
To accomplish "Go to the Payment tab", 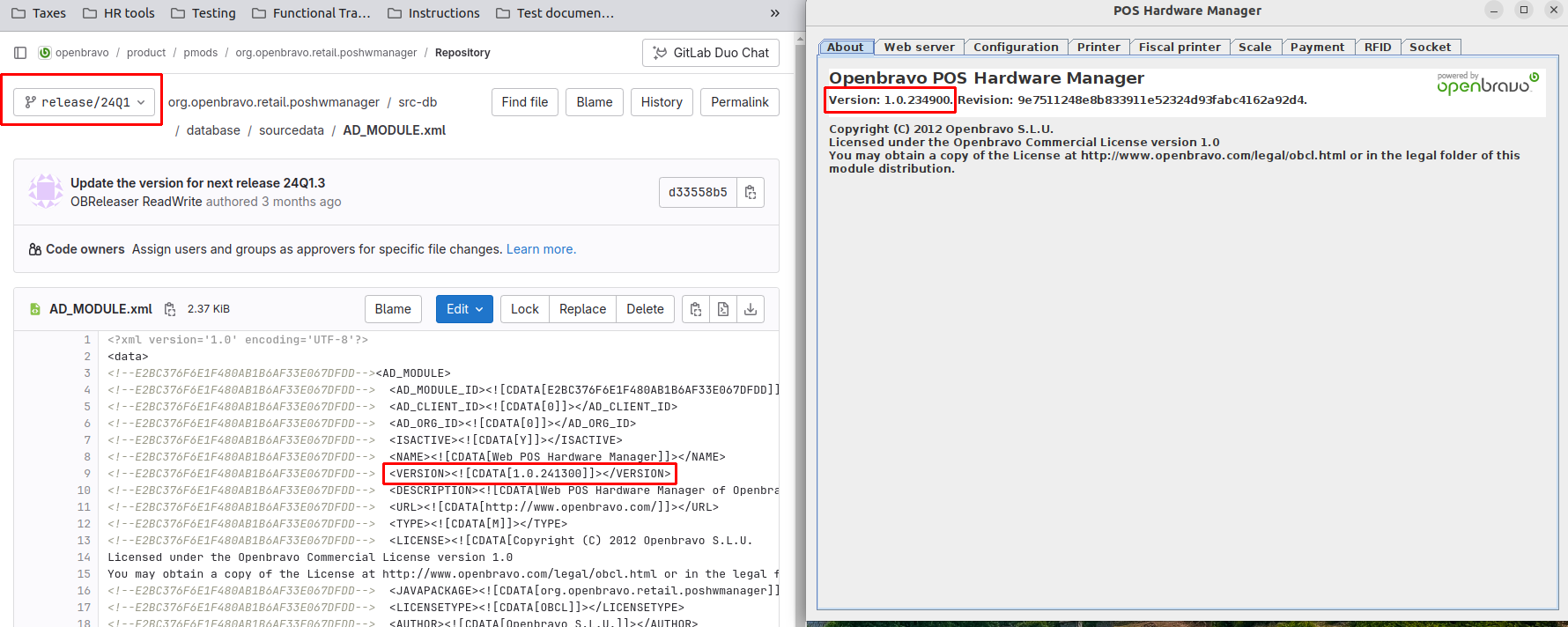I will coord(1316,48).
